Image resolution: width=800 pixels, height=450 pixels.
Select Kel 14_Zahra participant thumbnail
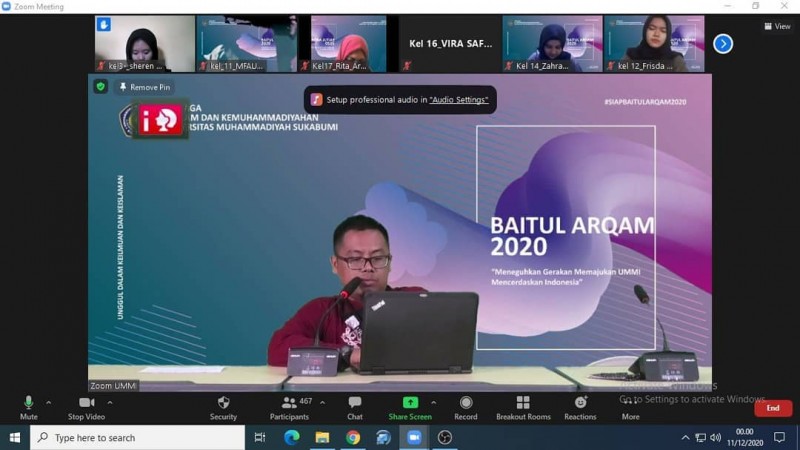tap(552, 43)
